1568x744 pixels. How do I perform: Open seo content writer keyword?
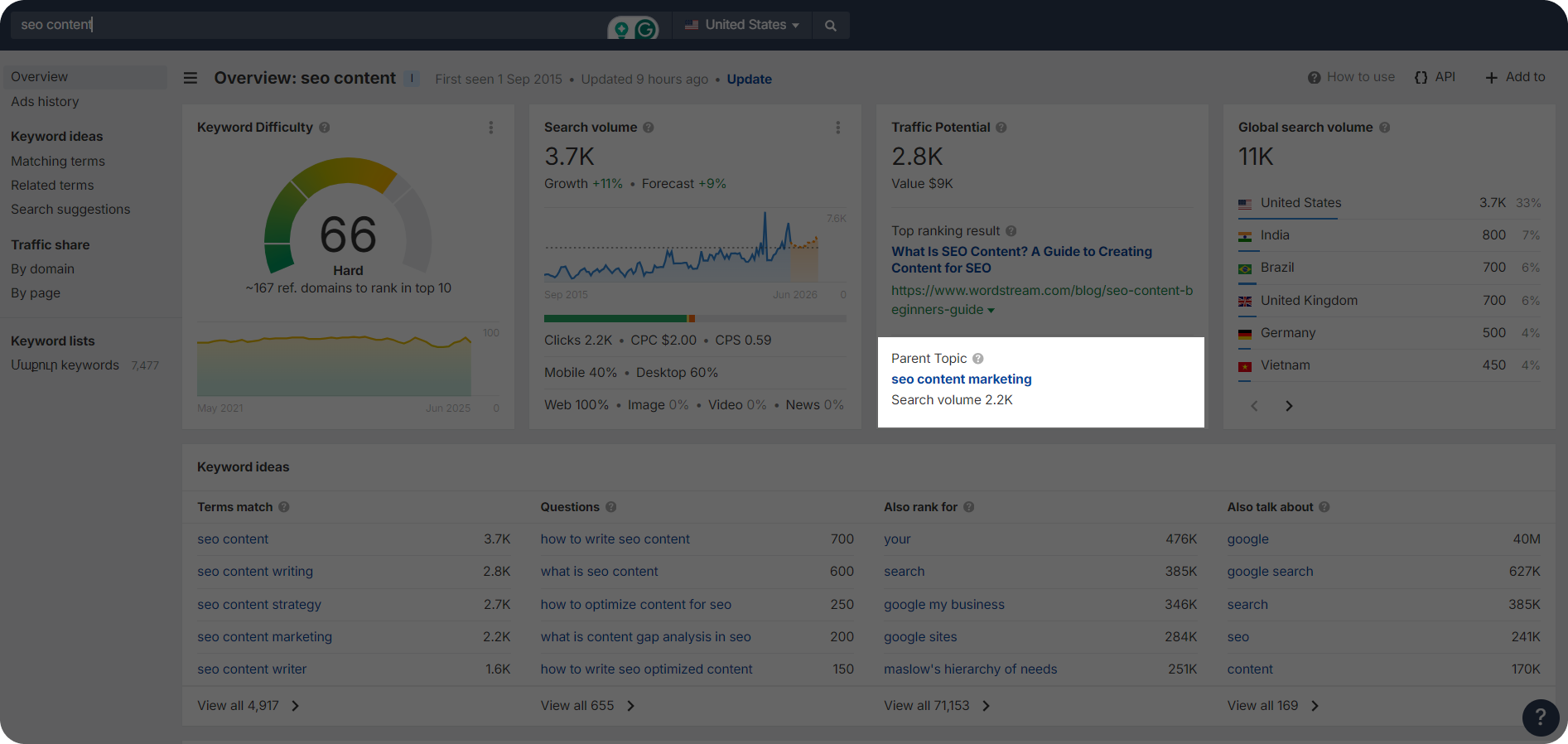pos(252,669)
